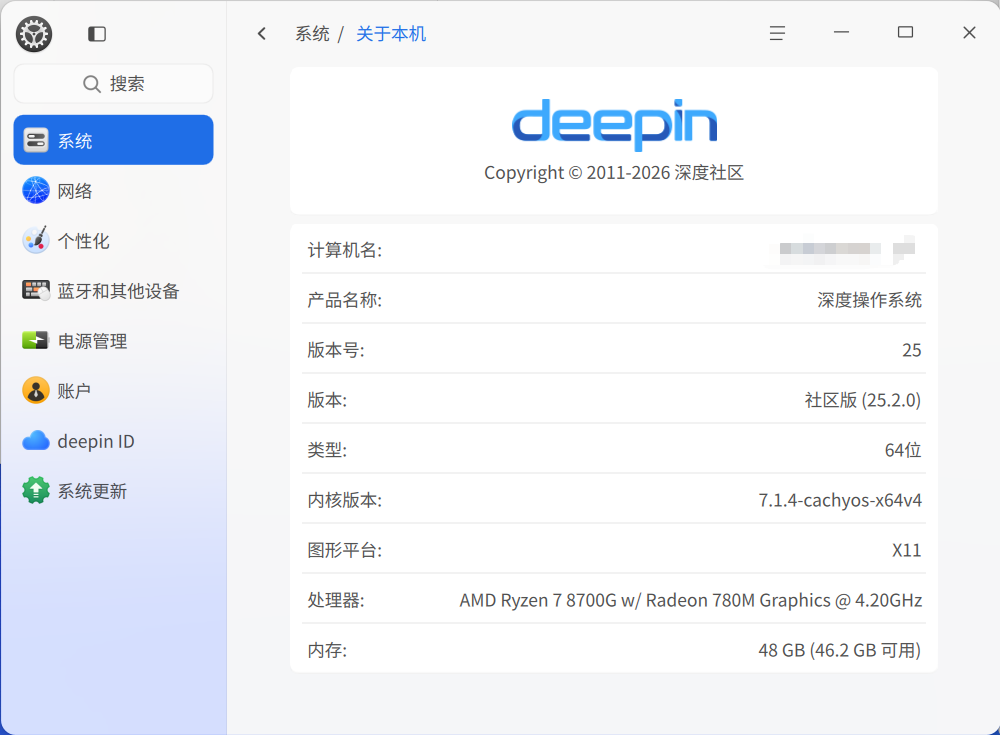The height and width of the screenshot is (735, 1000).
Task: Click the "内核版本:" label
Action: pos(345,500)
